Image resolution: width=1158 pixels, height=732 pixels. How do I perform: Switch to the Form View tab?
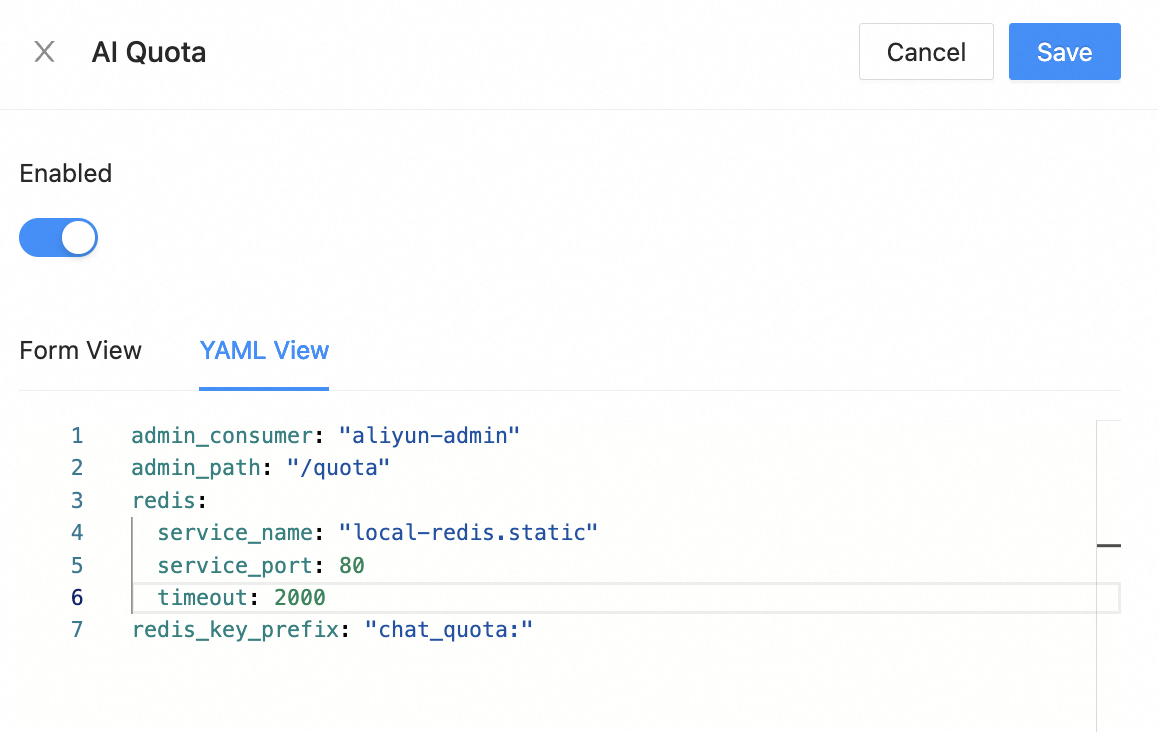81,351
